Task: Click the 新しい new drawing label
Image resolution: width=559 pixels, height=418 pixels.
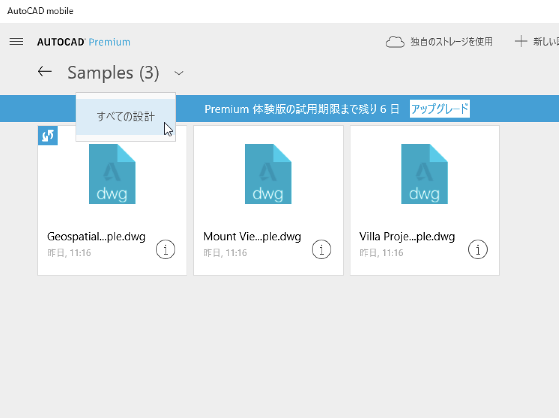Action: [546, 42]
